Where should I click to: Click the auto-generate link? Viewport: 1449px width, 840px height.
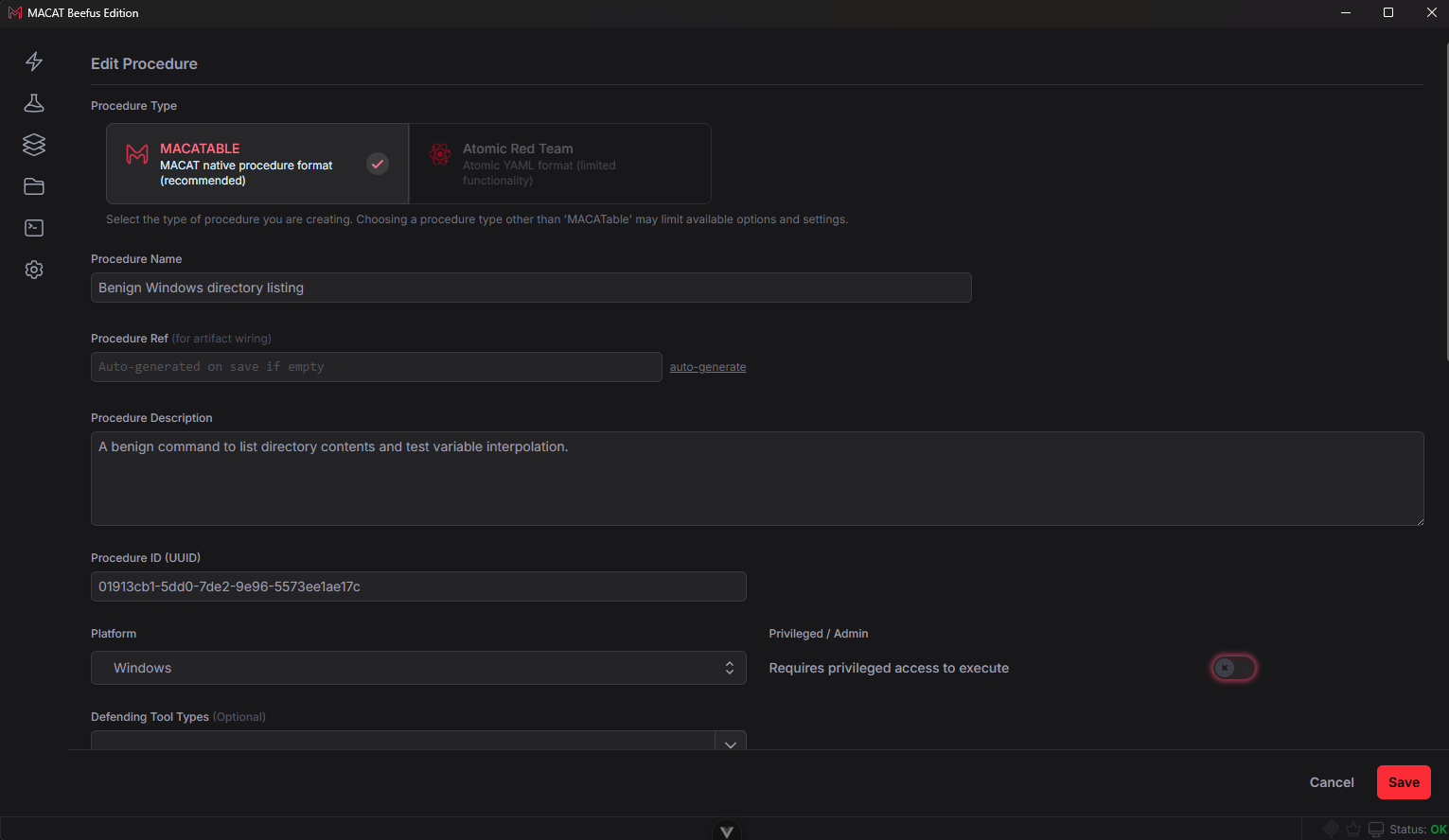tap(708, 367)
